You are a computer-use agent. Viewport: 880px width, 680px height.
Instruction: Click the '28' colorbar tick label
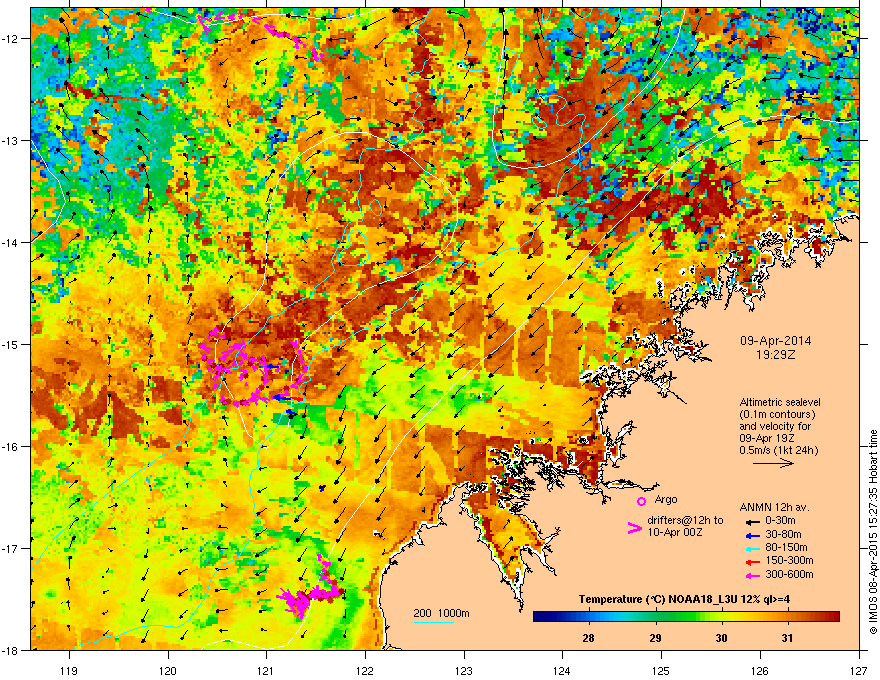pos(588,638)
